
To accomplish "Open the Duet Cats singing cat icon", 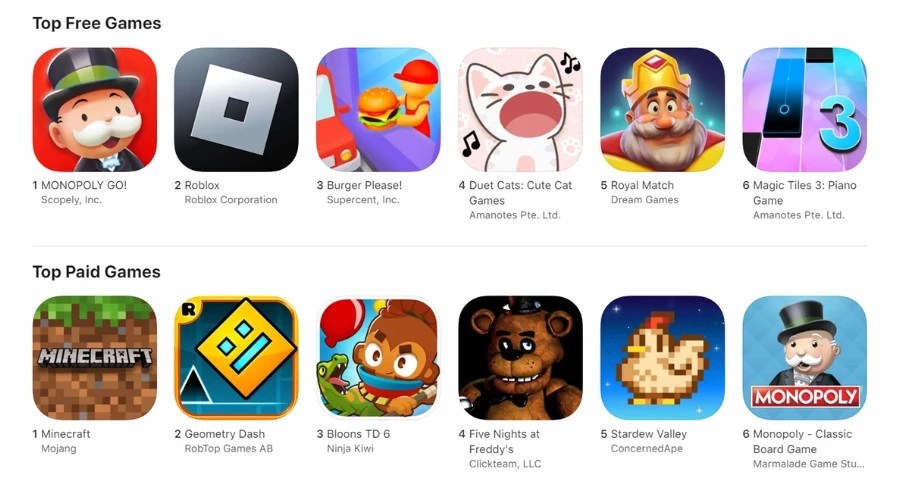I will [521, 110].
